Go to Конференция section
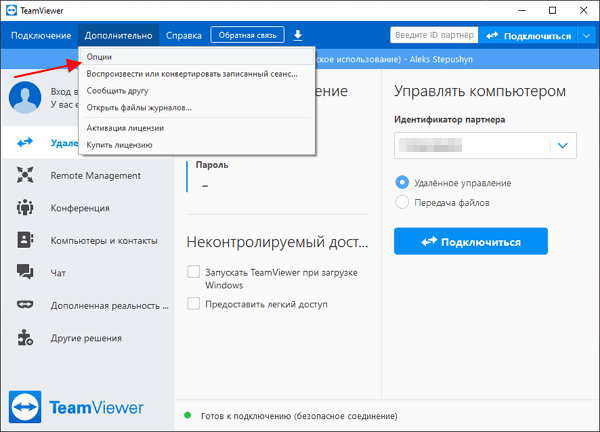The width and height of the screenshot is (600, 432). coord(88,208)
